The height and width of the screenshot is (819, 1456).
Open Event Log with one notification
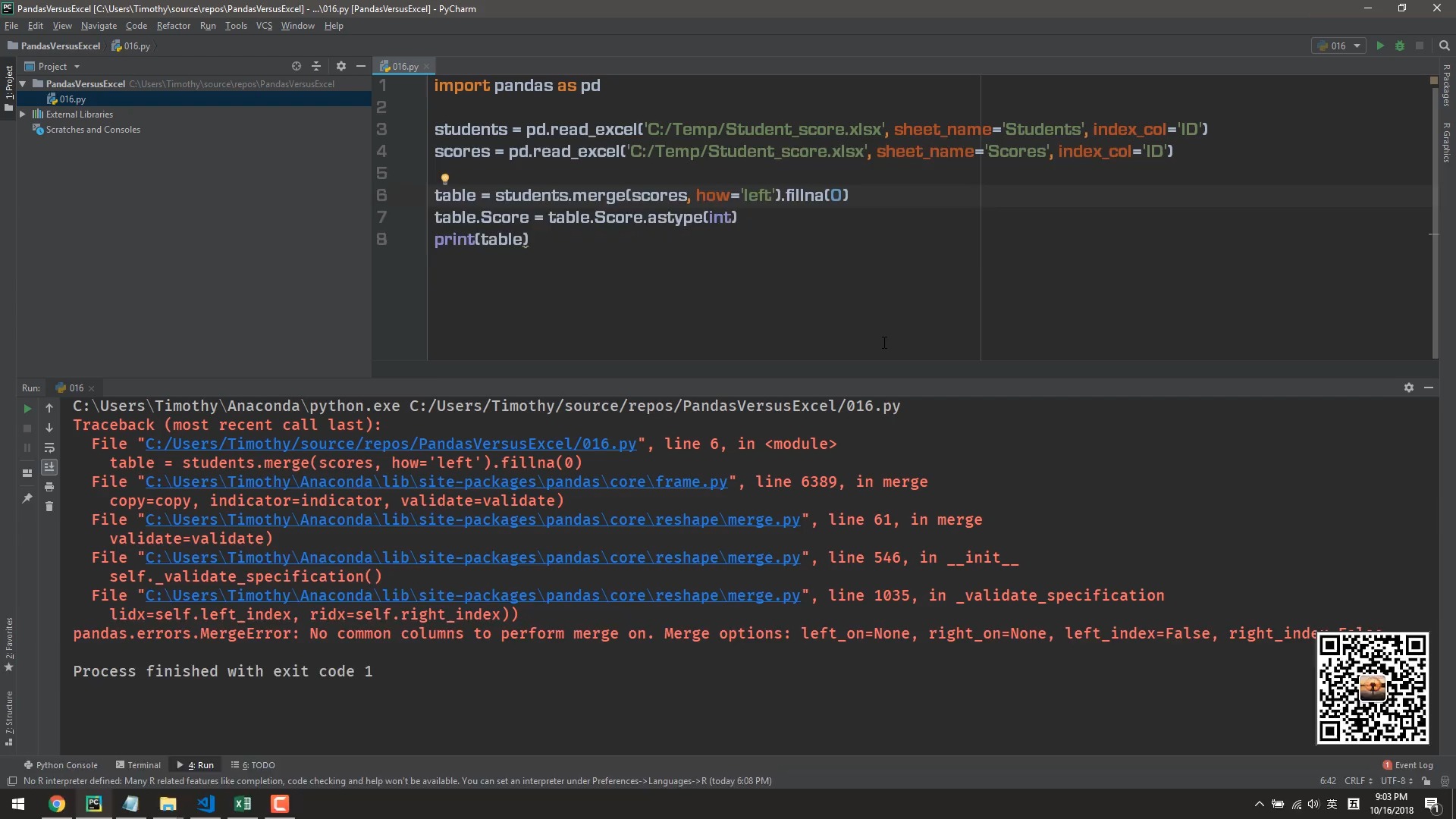[x=1407, y=765]
